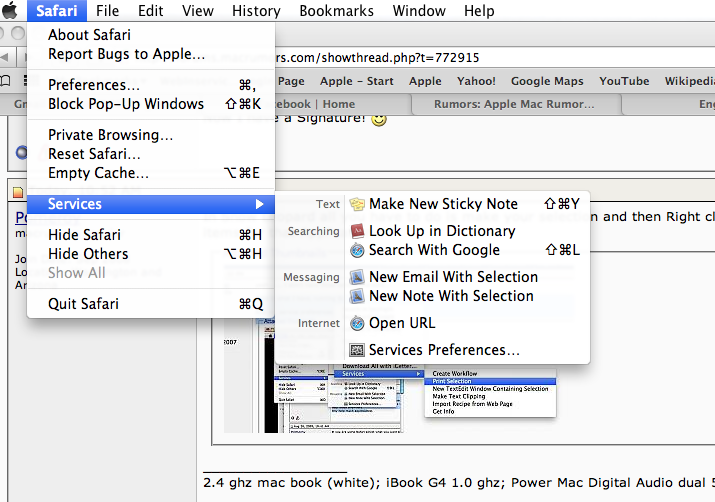Choose New Email With Selection
Image resolution: width=715 pixels, height=502 pixels.
point(467,277)
